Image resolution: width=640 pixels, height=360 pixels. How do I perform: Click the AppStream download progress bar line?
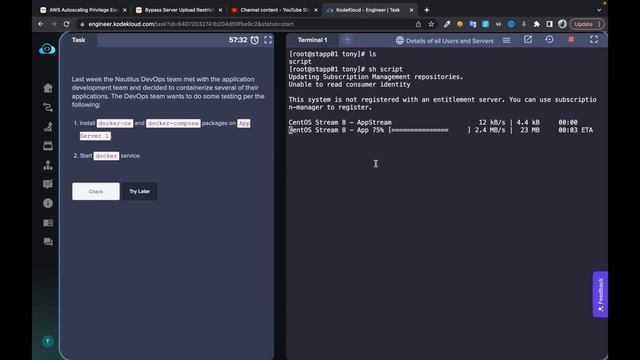(x=441, y=130)
